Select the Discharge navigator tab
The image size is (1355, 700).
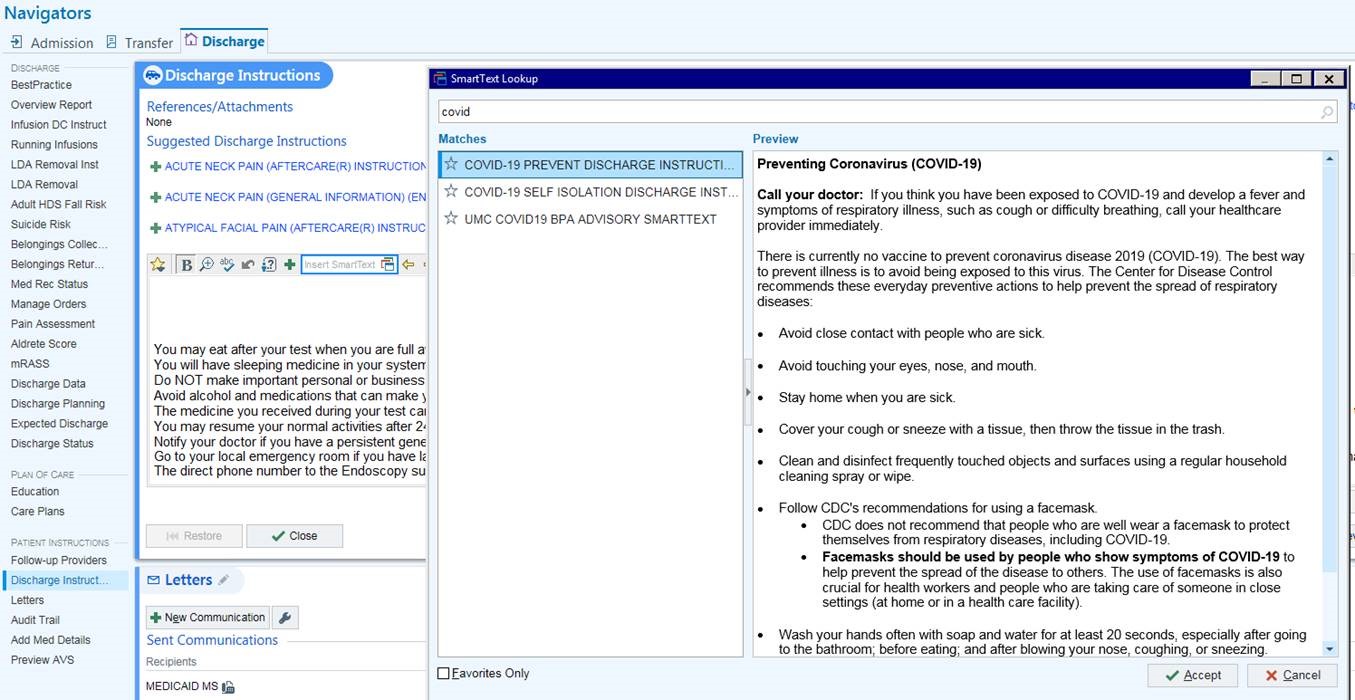(x=224, y=42)
